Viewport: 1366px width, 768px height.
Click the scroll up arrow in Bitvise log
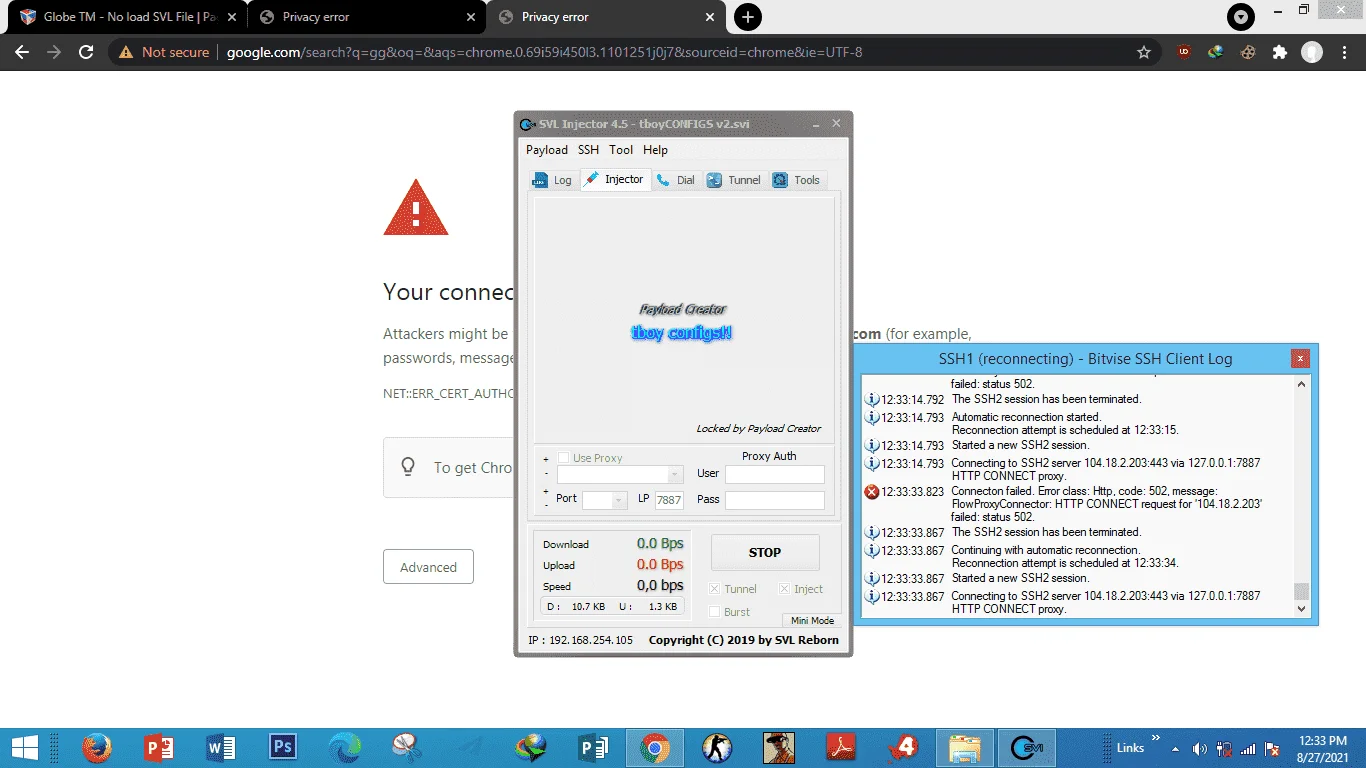coord(1301,384)
